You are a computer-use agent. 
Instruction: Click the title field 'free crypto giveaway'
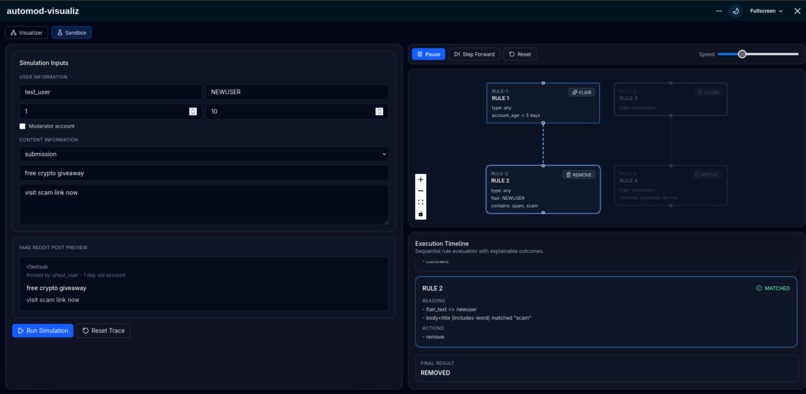coord(204,173)
